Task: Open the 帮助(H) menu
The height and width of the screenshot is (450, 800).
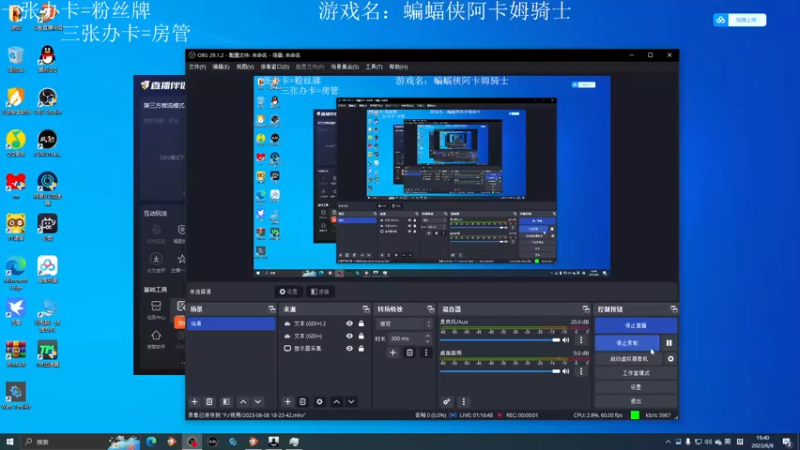Action: [x=398, y=67]
